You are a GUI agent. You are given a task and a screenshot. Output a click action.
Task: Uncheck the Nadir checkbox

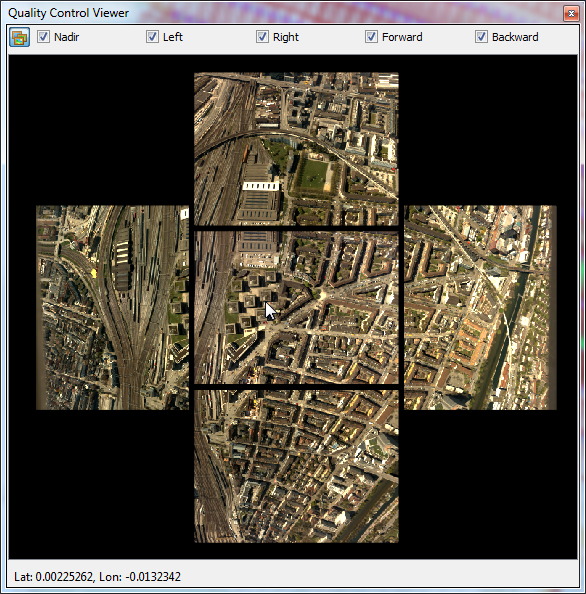click(x=43, y=37)
